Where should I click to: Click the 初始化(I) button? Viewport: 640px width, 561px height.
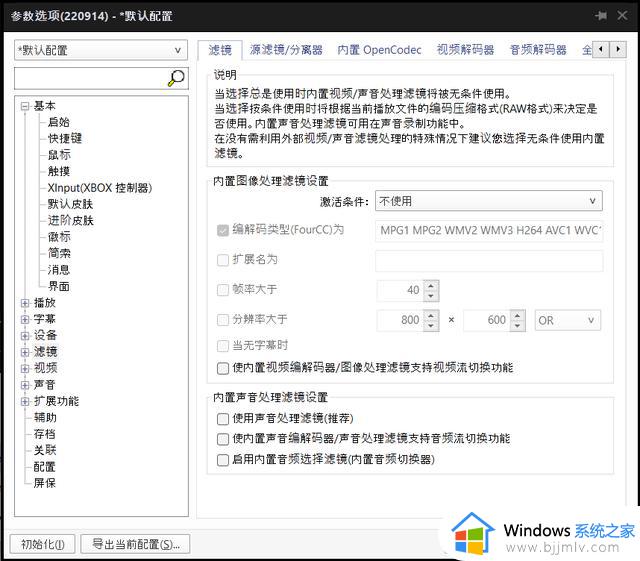42,544
